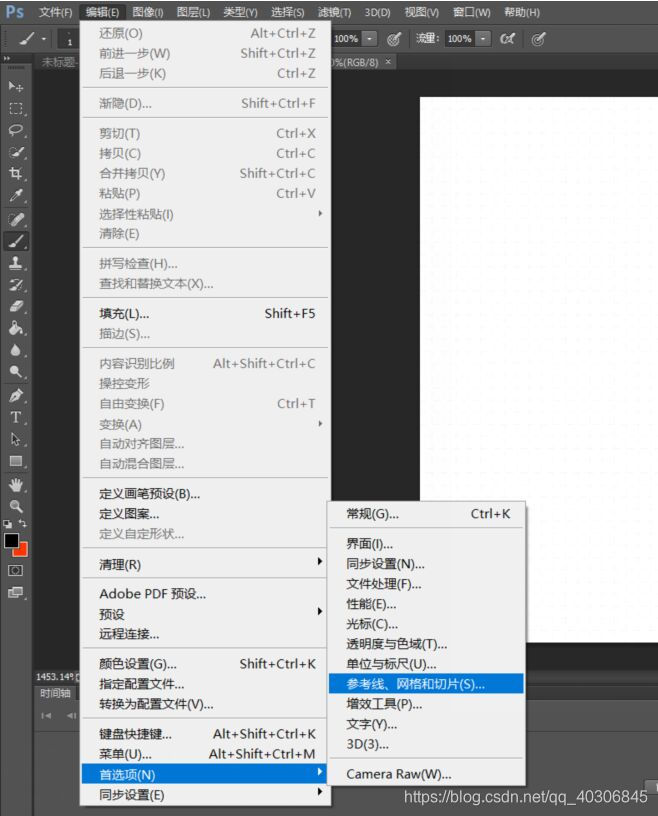
Task: Select the Clone Stamp tool
Action: tap(16, 263)
